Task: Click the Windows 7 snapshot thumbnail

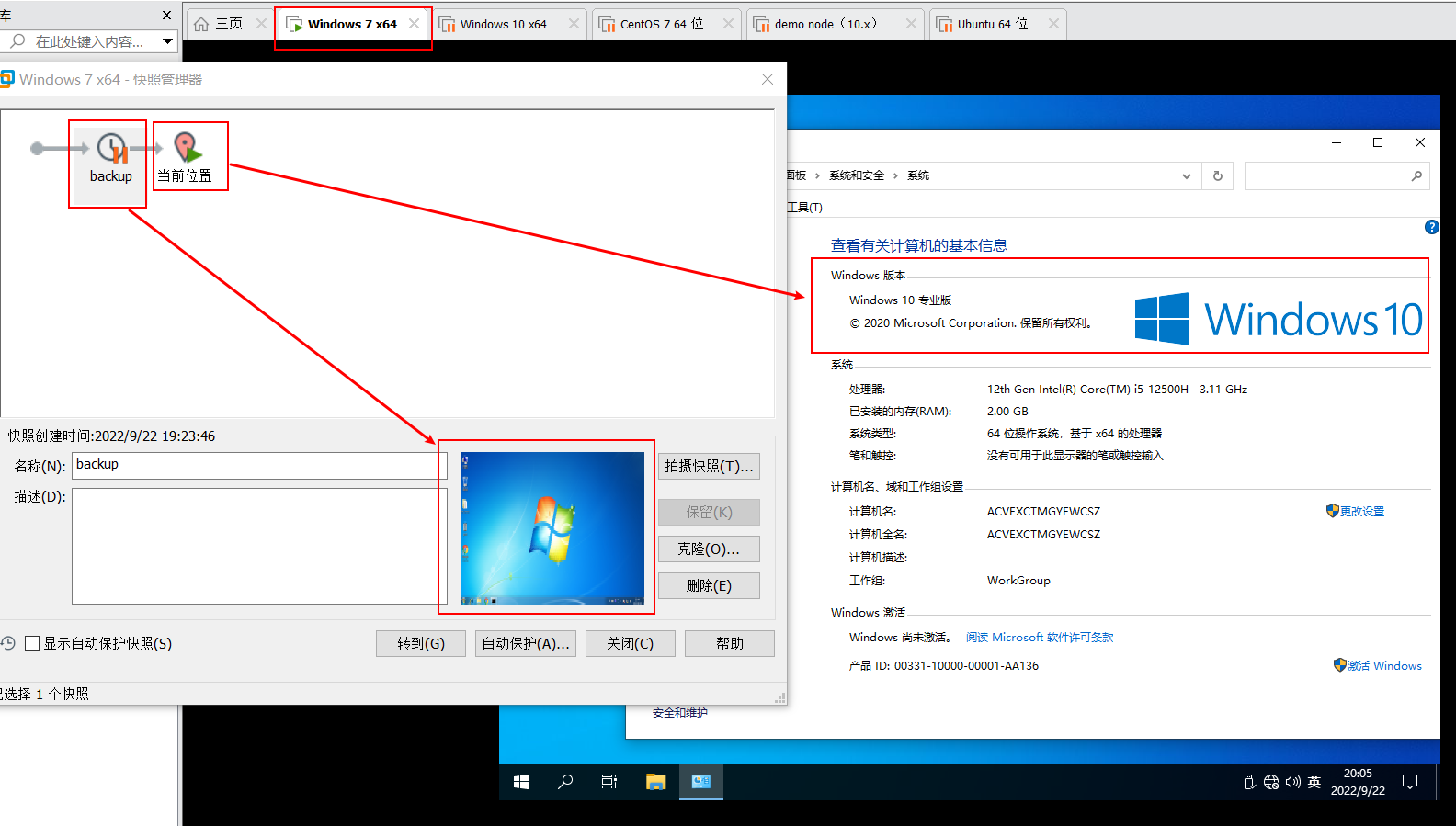Action: [552, 527]
